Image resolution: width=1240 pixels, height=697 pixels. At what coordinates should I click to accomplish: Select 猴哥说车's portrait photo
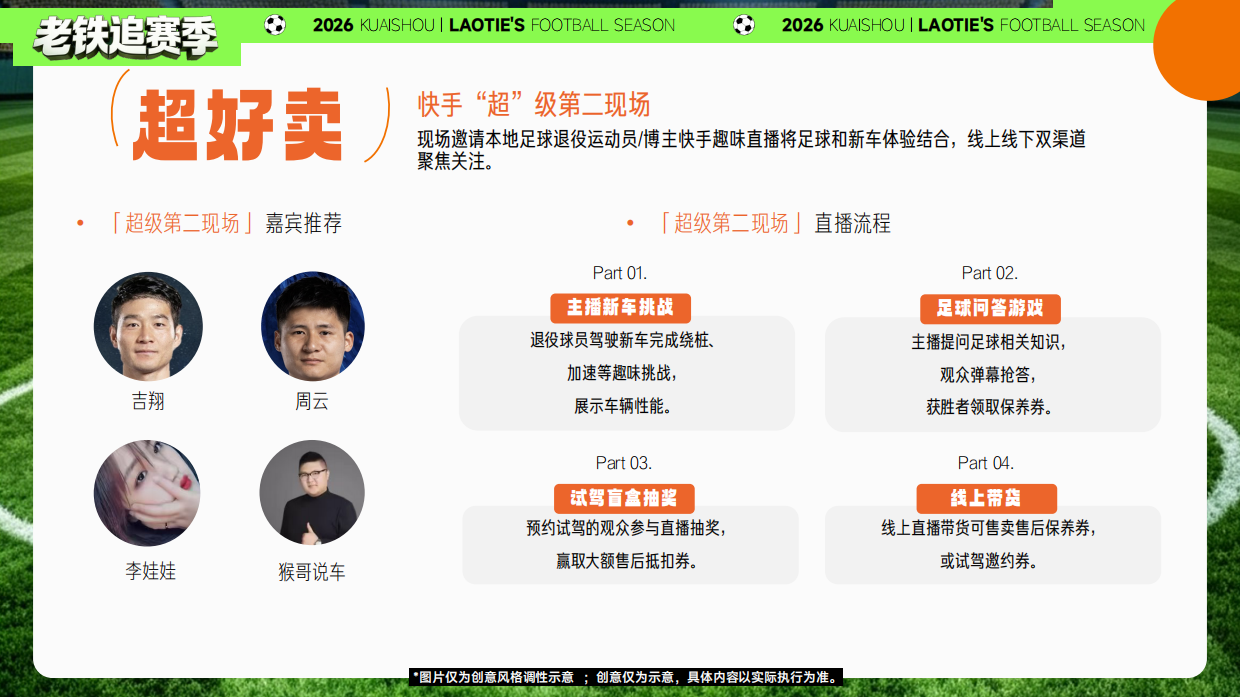(313, 494)
